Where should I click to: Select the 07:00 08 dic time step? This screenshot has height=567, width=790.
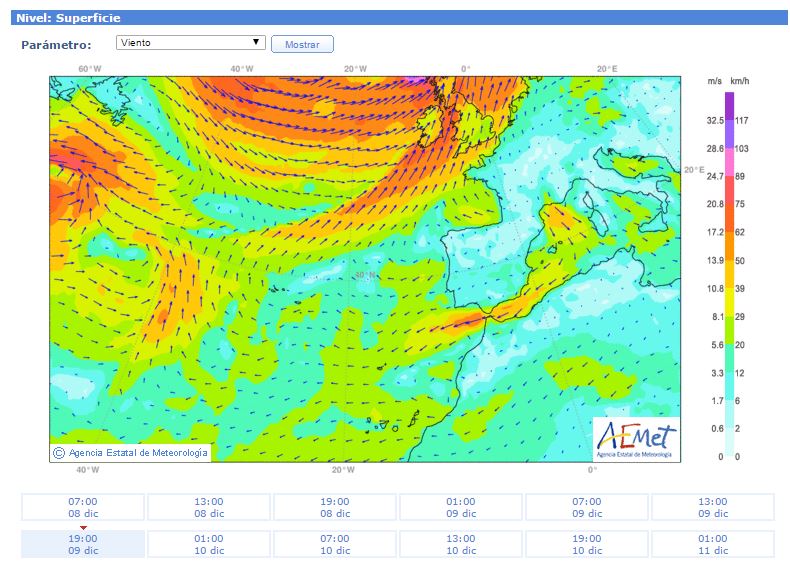(x=83, y=507)
